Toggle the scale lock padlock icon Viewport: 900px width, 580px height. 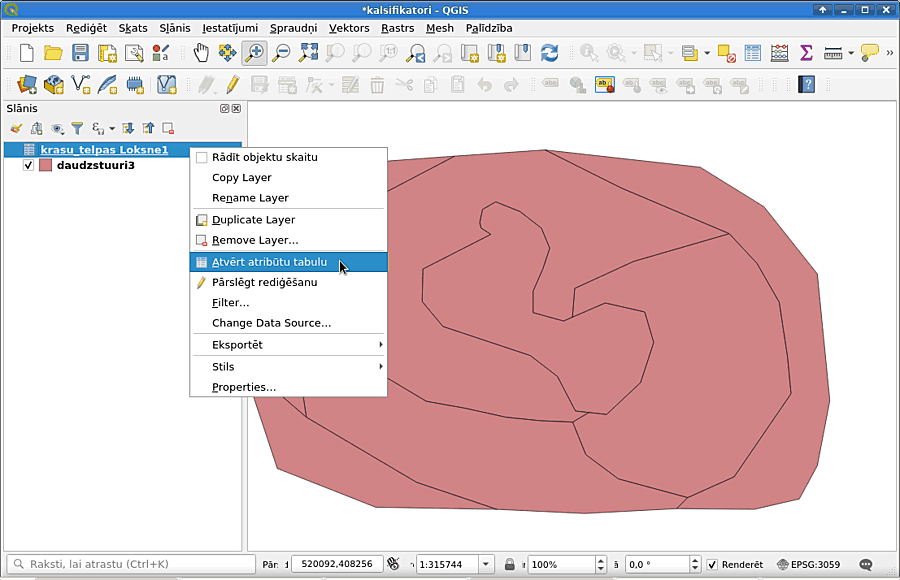(x=509, y=564)
